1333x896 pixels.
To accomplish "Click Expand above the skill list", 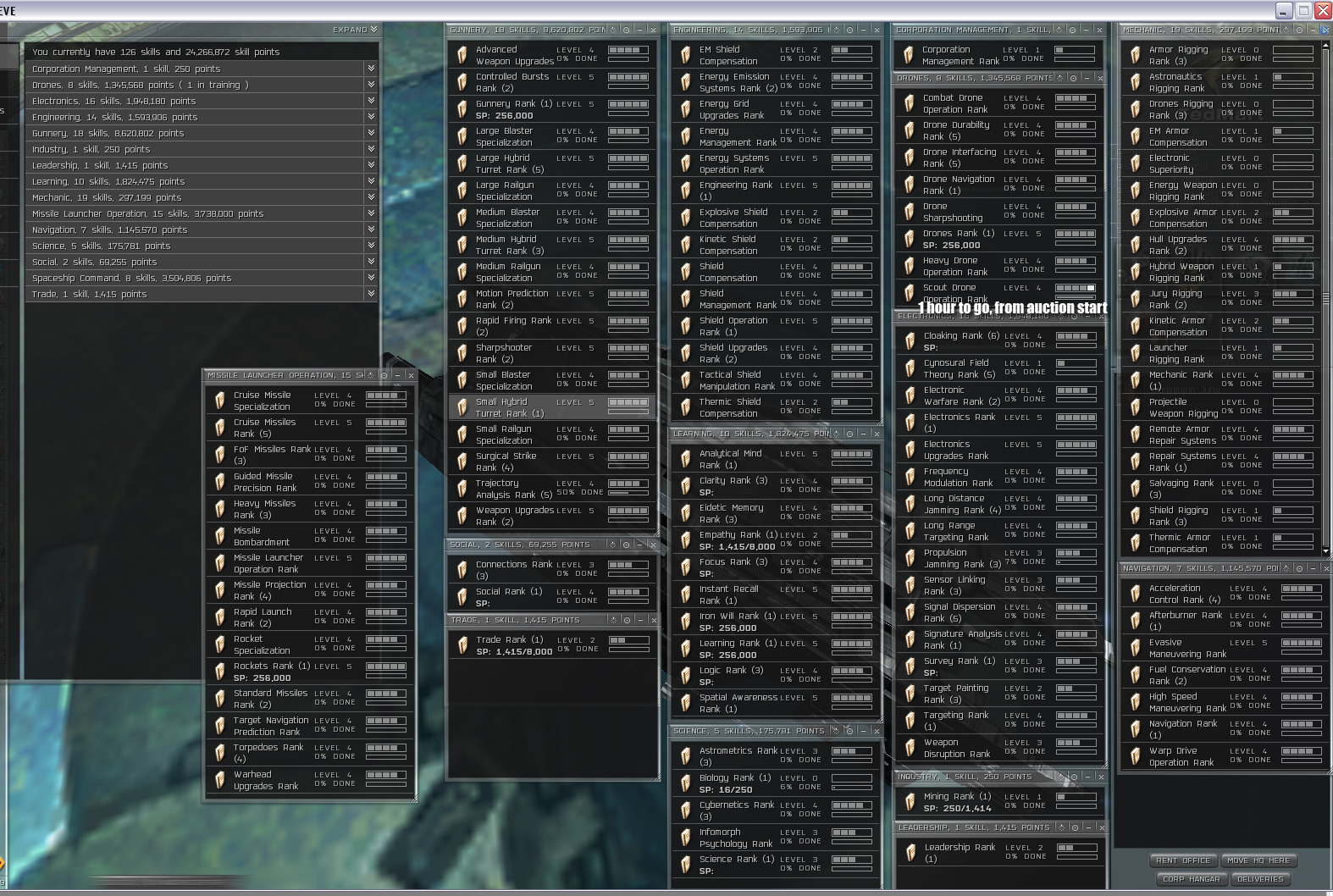I will coord(356,30).
